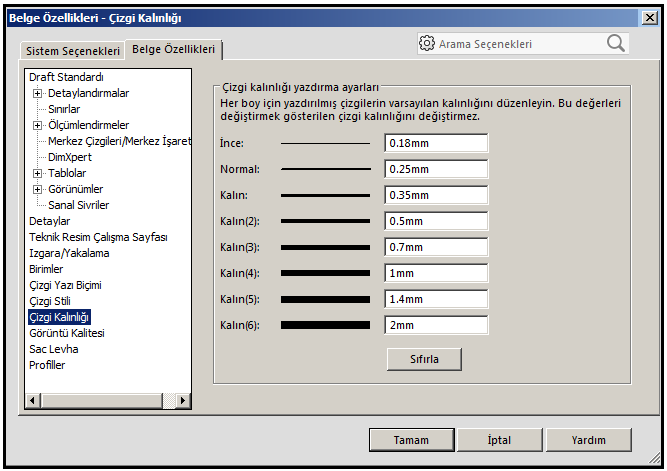The image size is (667, 471).
Task: Expand the Görünümler tree node
Action: click(38, 189)
